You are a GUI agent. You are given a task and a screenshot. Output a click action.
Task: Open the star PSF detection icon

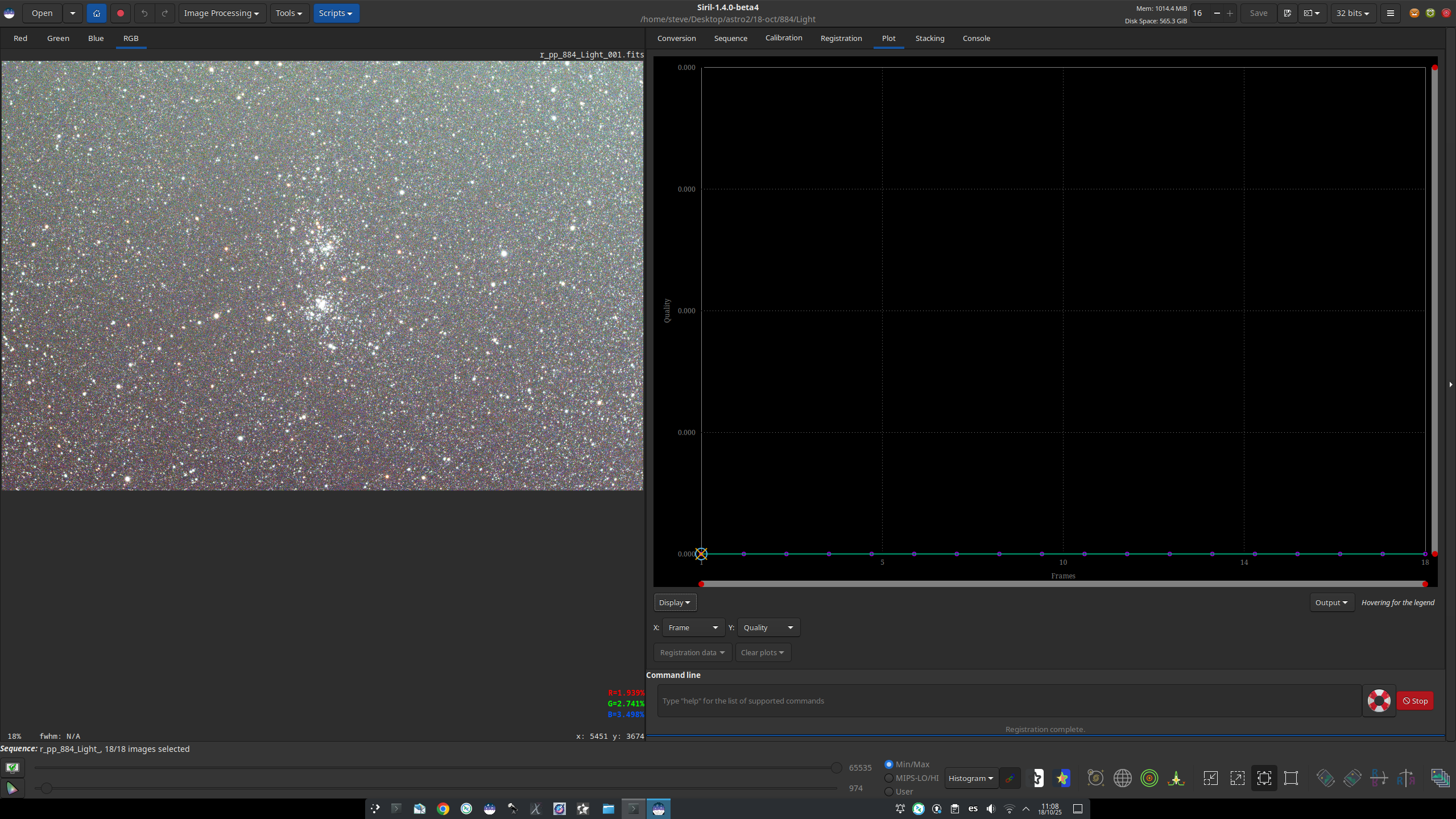tap(1176, 778)
